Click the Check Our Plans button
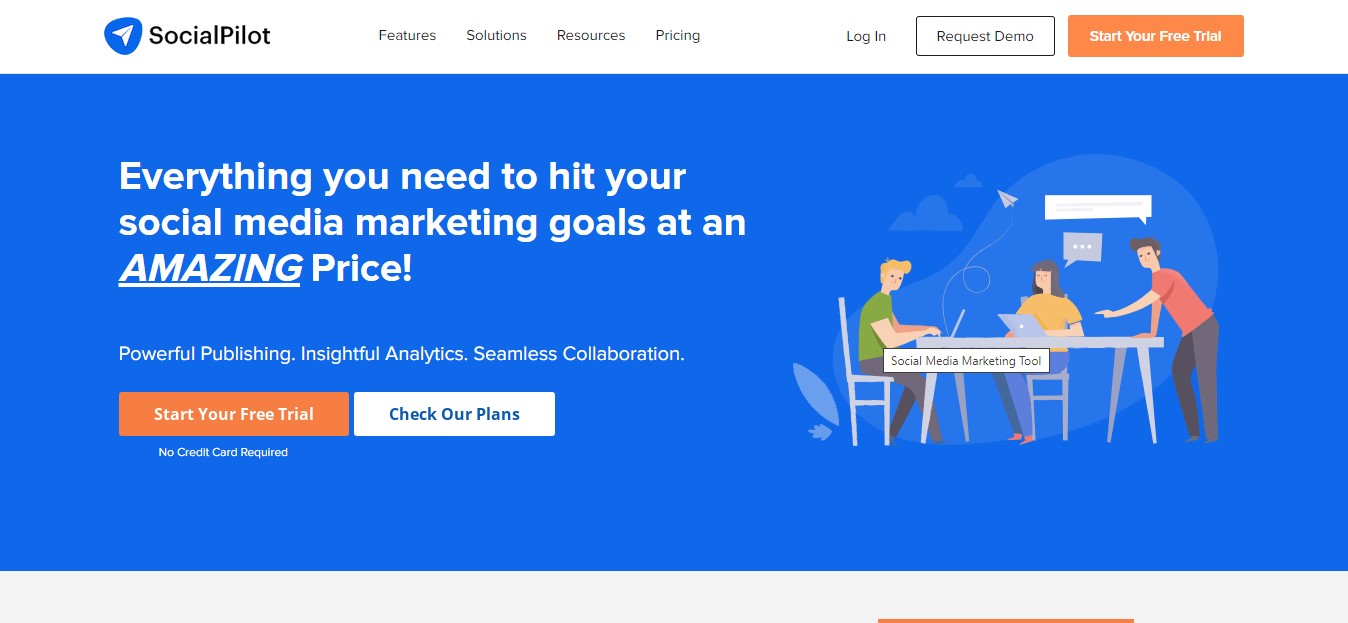 point(454,414)
